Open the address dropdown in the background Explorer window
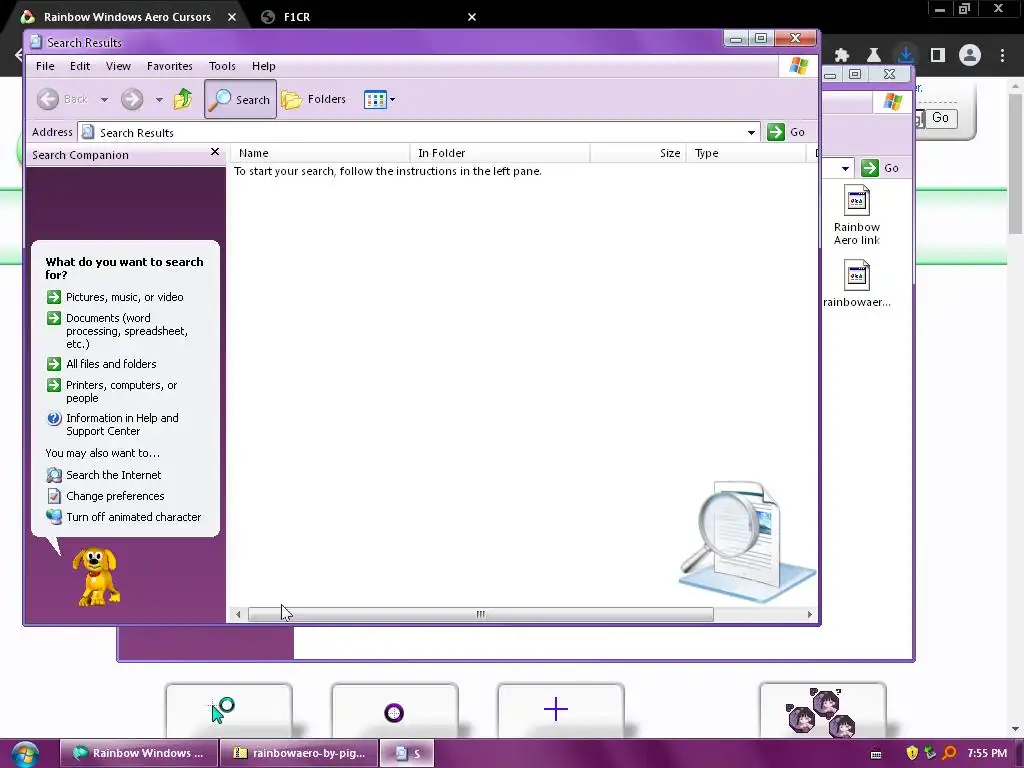Viewport: 1024px width, 768px height. coord(845,168)
